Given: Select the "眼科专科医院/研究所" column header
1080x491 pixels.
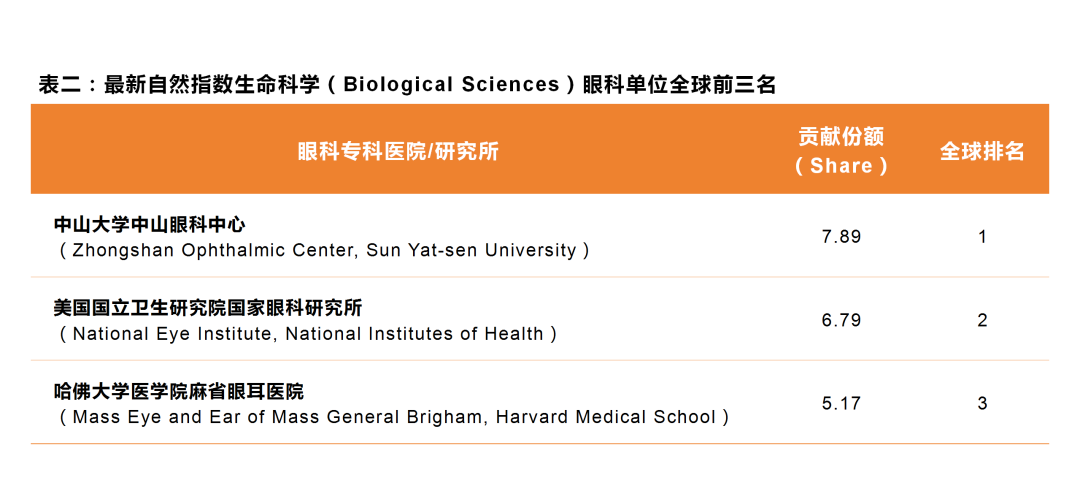Looking at the screenshot, I should 398,151.
